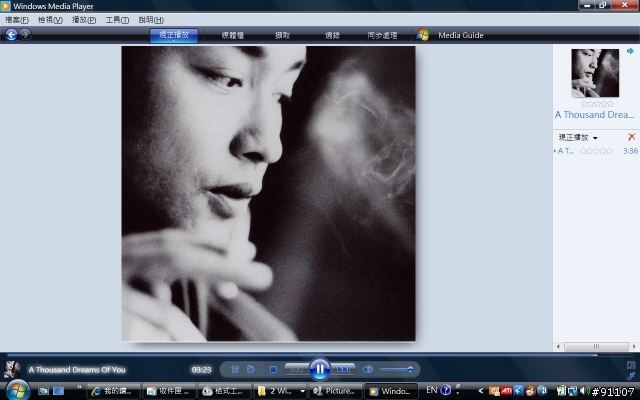Adjust the player volume slider

pyautogui.click(x=397, y=369)
